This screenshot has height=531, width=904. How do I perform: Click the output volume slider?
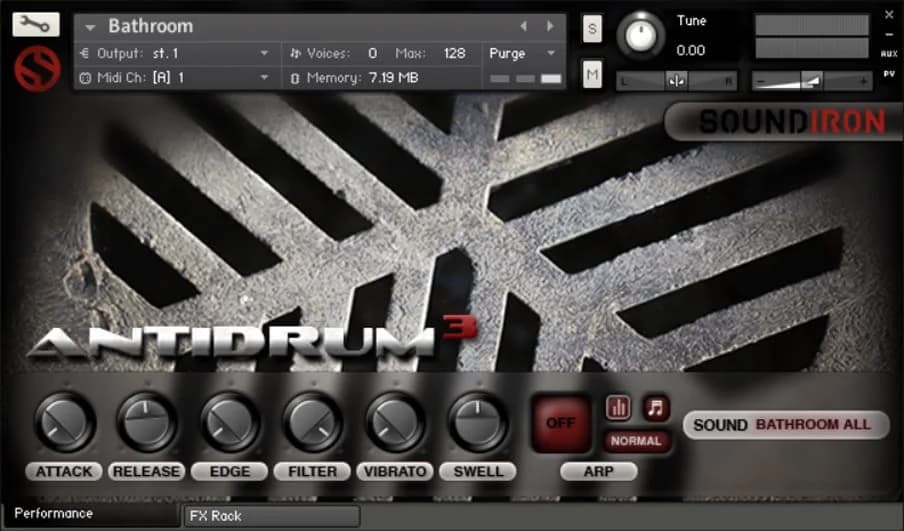point(812,81)
